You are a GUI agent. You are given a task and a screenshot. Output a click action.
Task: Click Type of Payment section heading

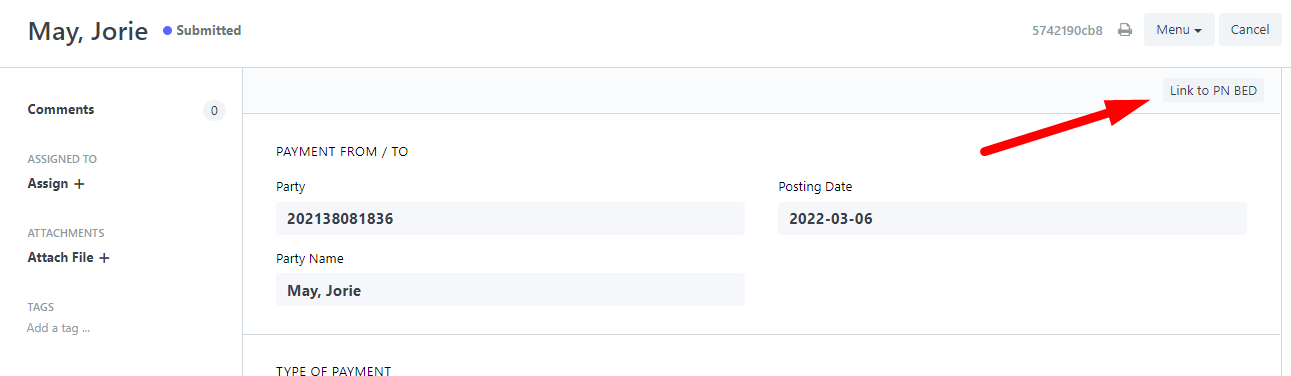pyautogui.click(x=333, y=371)
